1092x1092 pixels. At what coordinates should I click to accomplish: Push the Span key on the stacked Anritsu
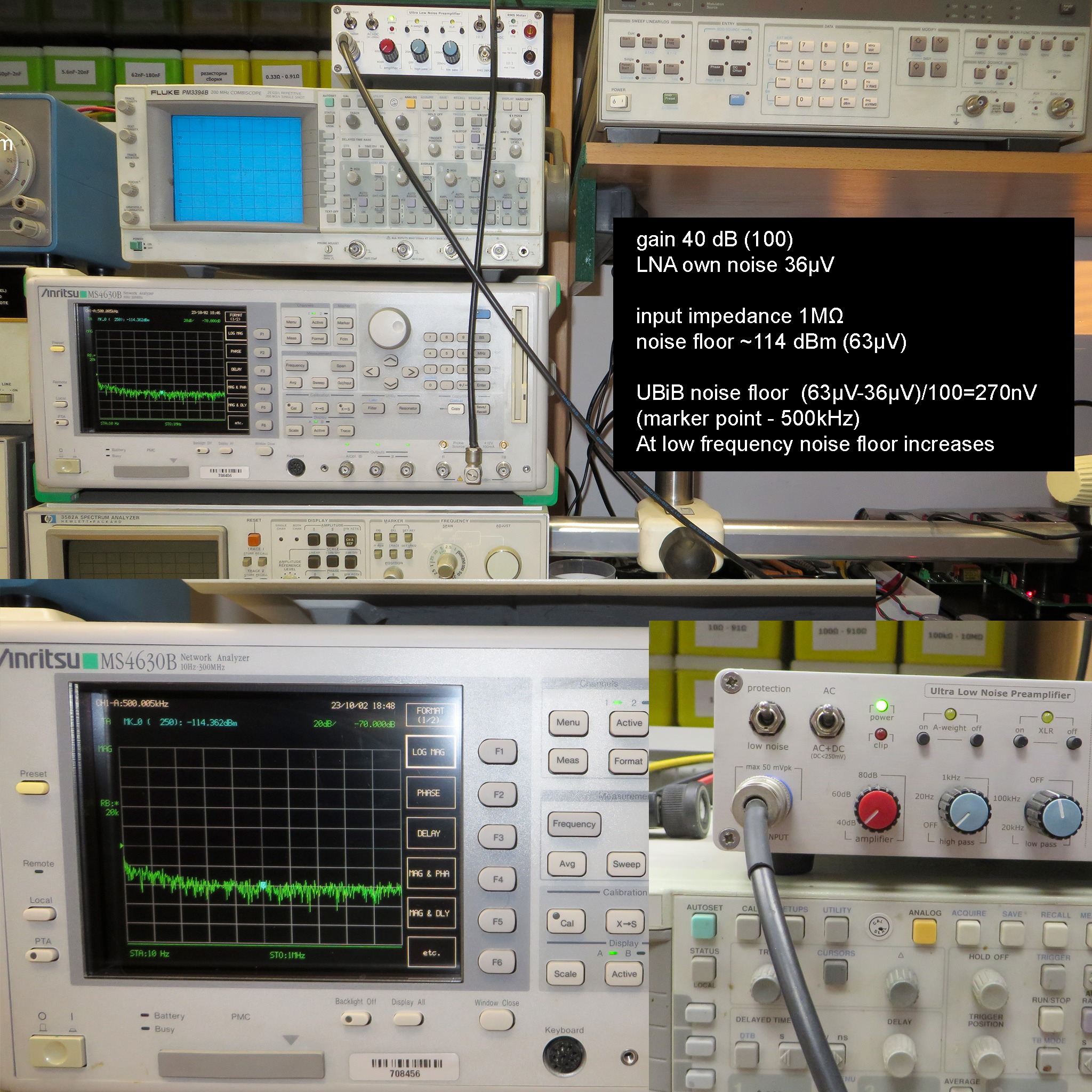[341, 366]
